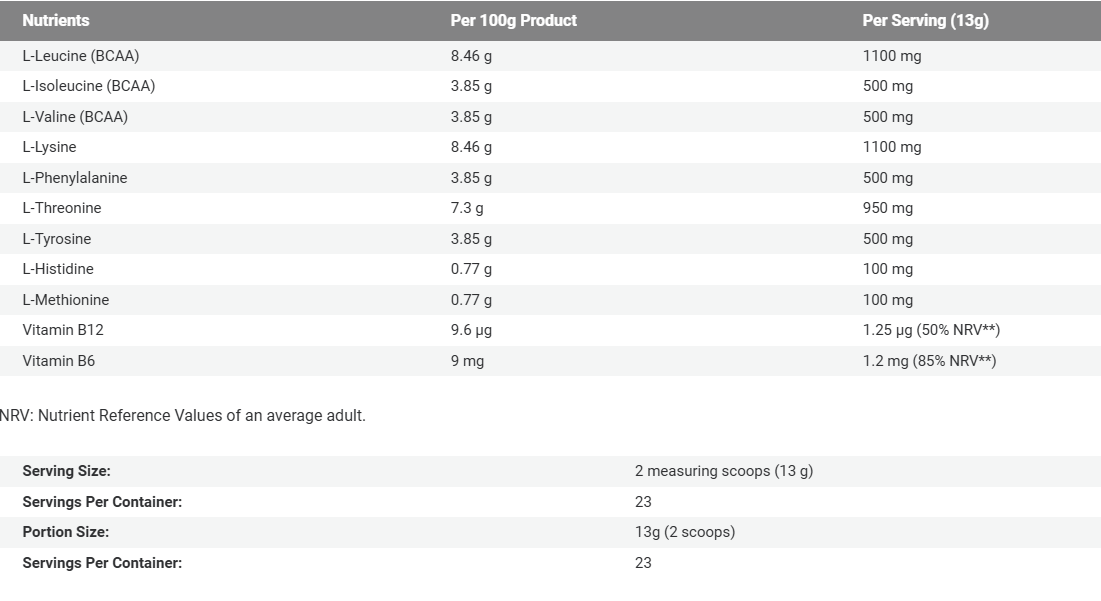Select the L-Isoleucine (BCAA) row label
The image size is (1101, 601).
pos(89,86)
